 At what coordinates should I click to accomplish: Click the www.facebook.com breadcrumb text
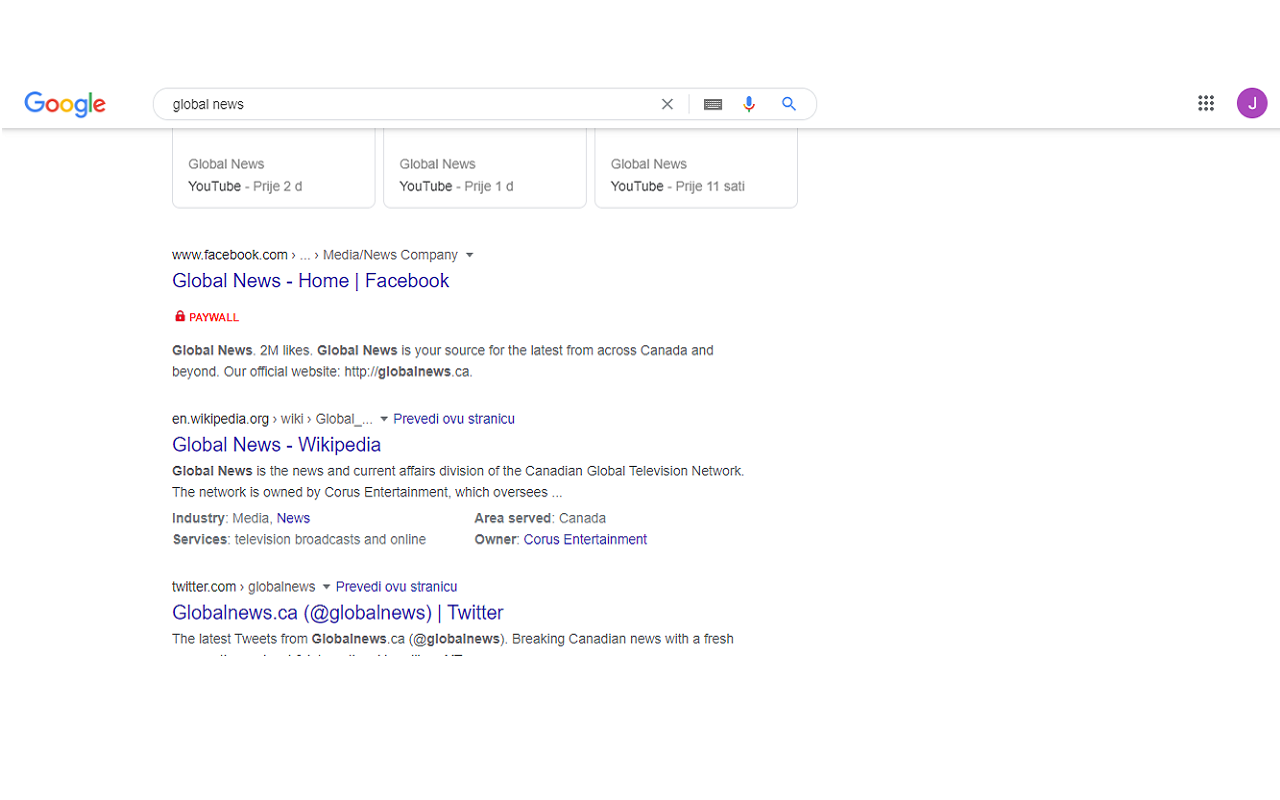[x=230, y=255]
